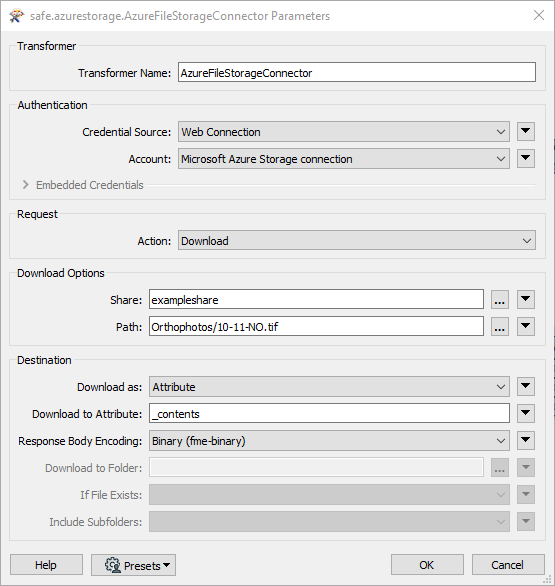Click the Path browse ellipsis button

click(500, 326)
